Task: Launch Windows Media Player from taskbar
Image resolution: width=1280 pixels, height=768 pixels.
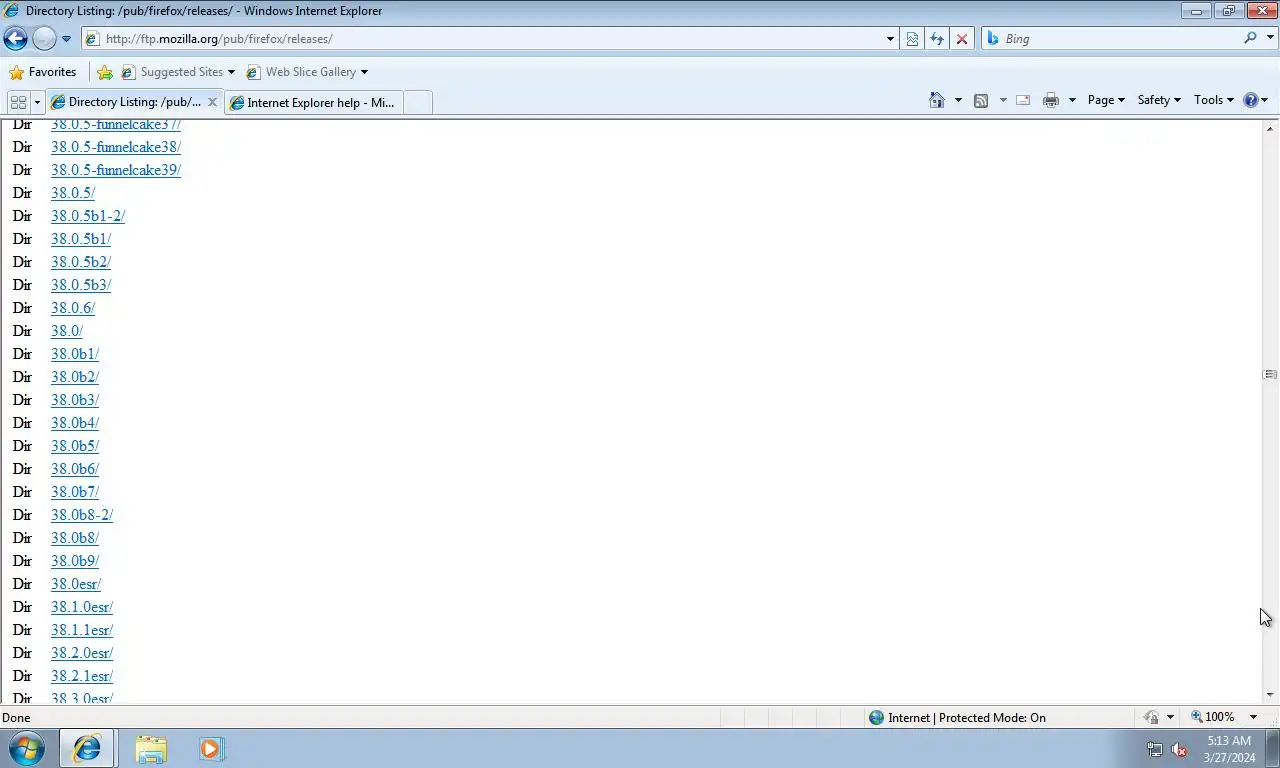Action: [211, 748]
